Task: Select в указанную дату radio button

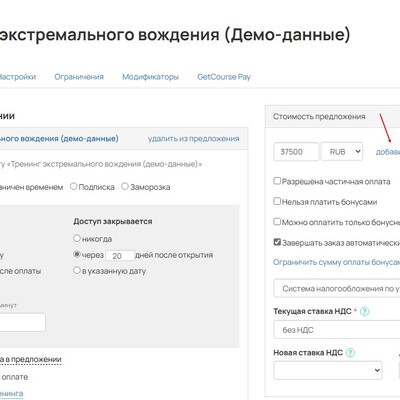Action: click(x=77, y=270)
